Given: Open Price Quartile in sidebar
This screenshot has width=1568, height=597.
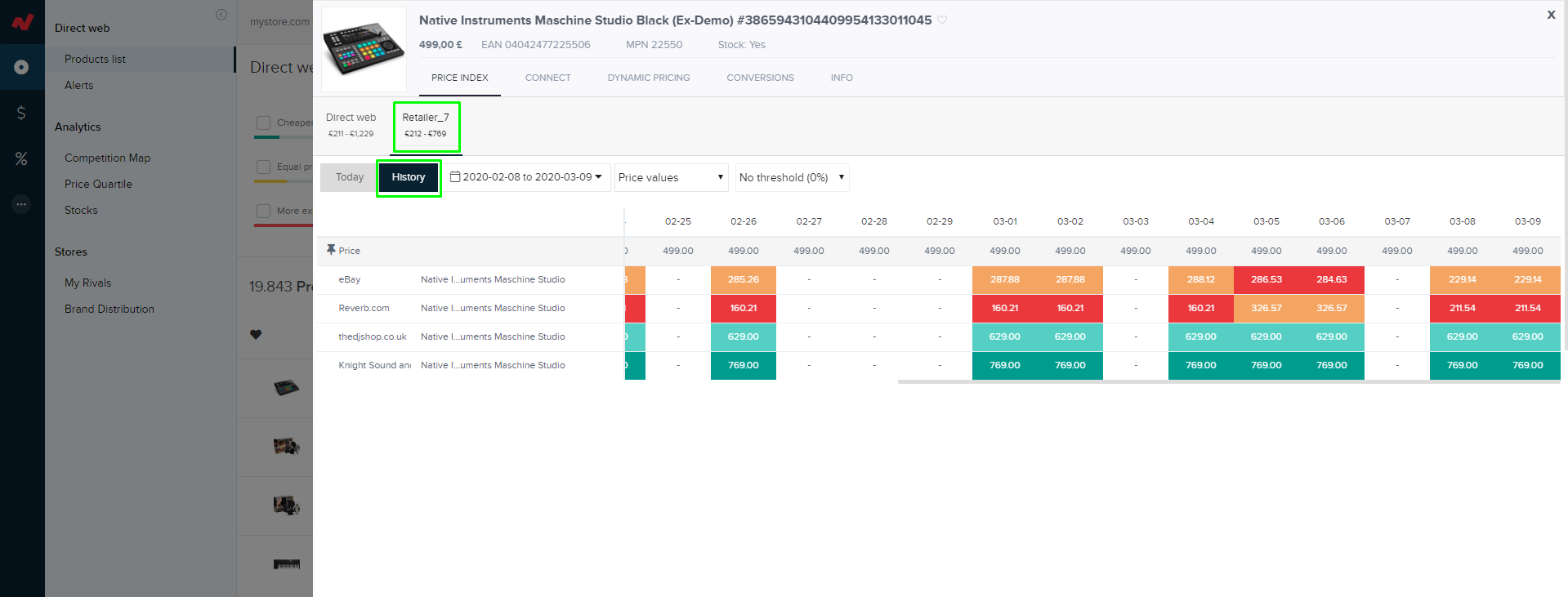Looking at the screenshot, I should click(x=98, y=184).
